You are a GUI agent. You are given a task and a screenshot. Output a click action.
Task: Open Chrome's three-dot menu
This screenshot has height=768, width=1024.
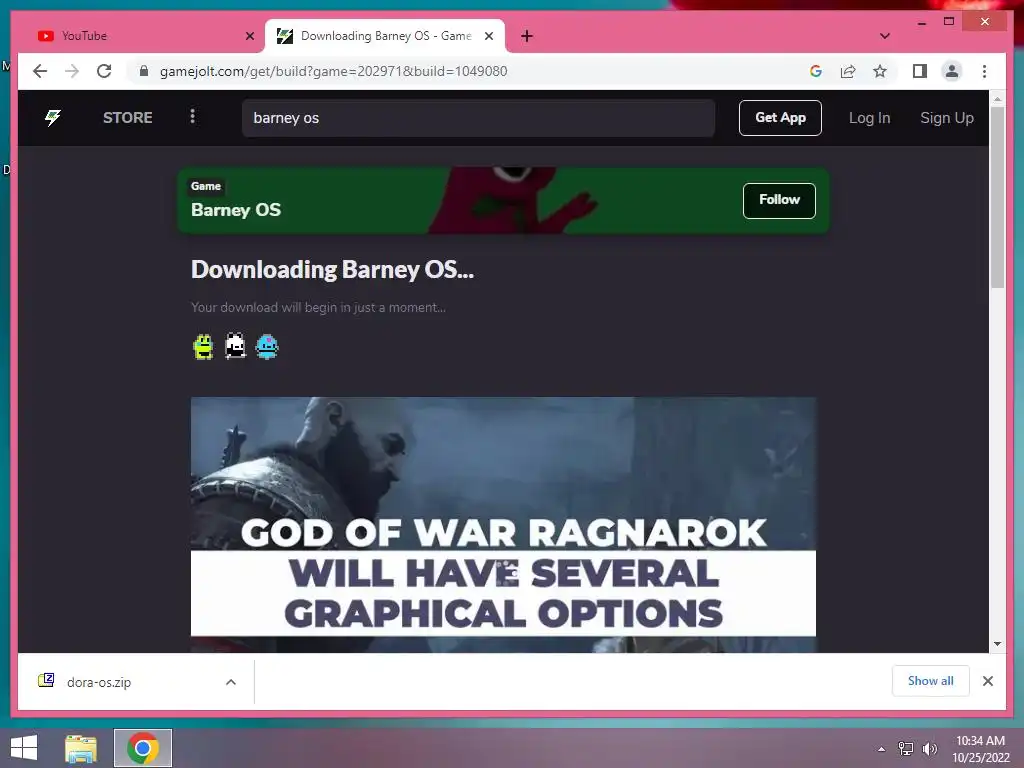tap(984, 71)
